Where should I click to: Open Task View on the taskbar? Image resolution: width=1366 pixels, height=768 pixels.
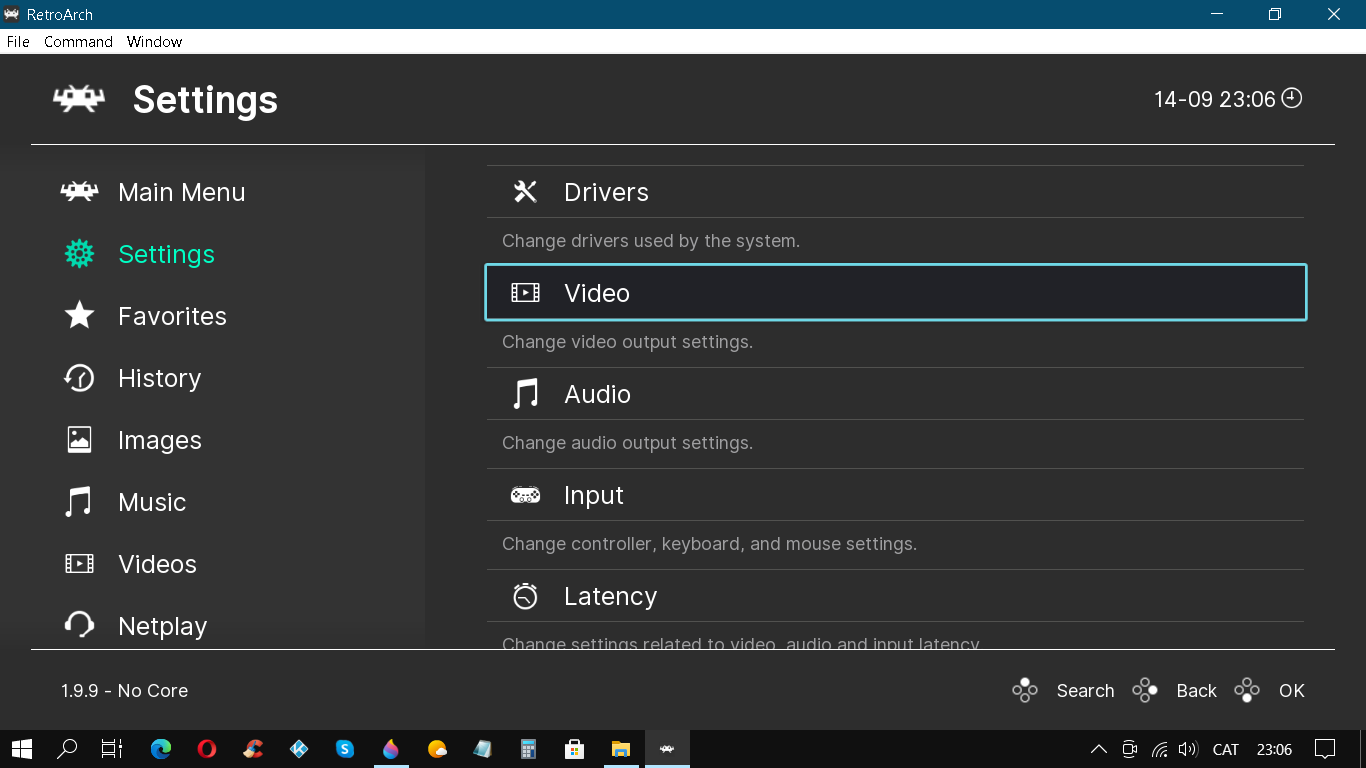click(112, 748)
